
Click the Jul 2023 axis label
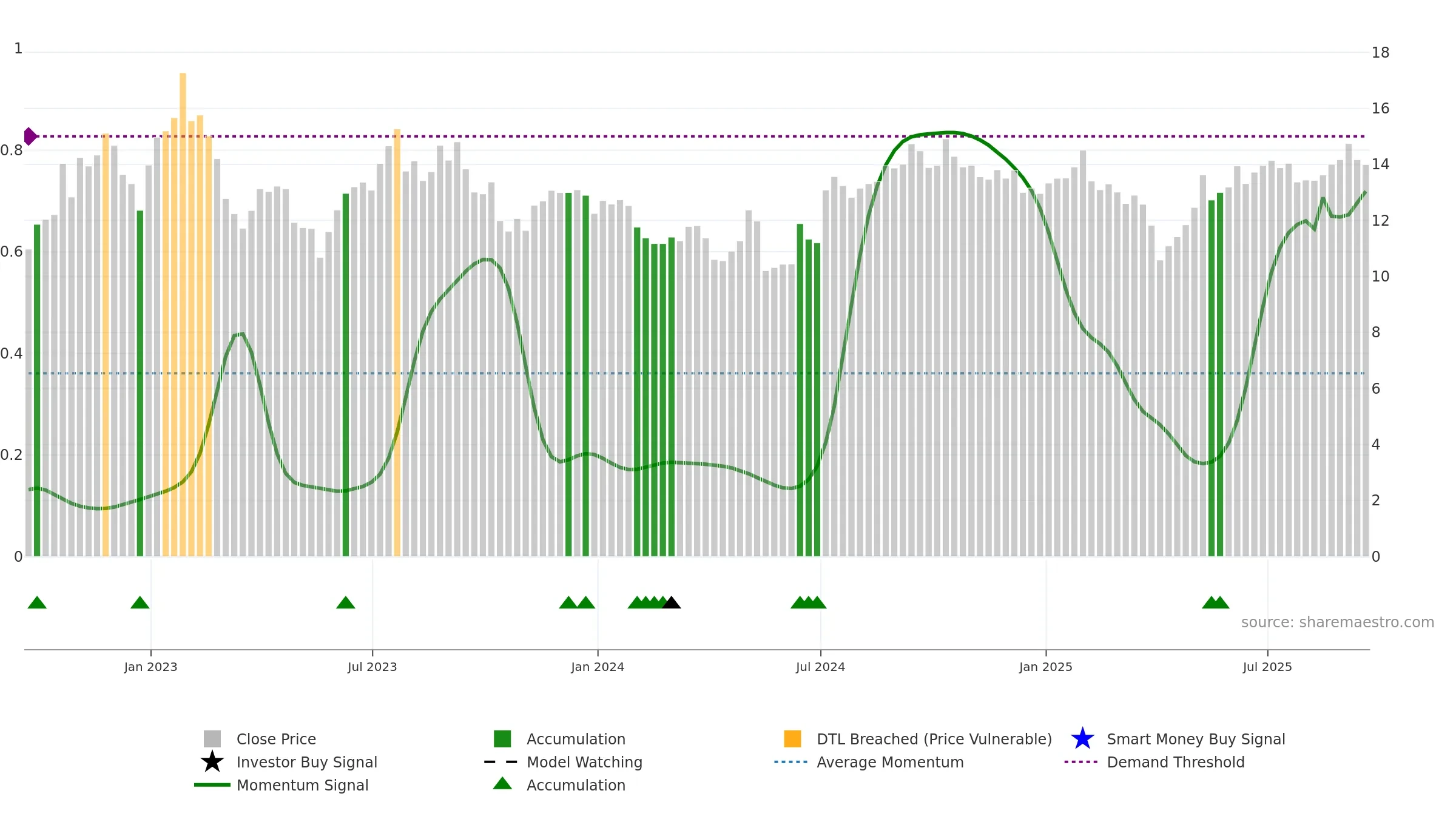click(x=372, y=667)
